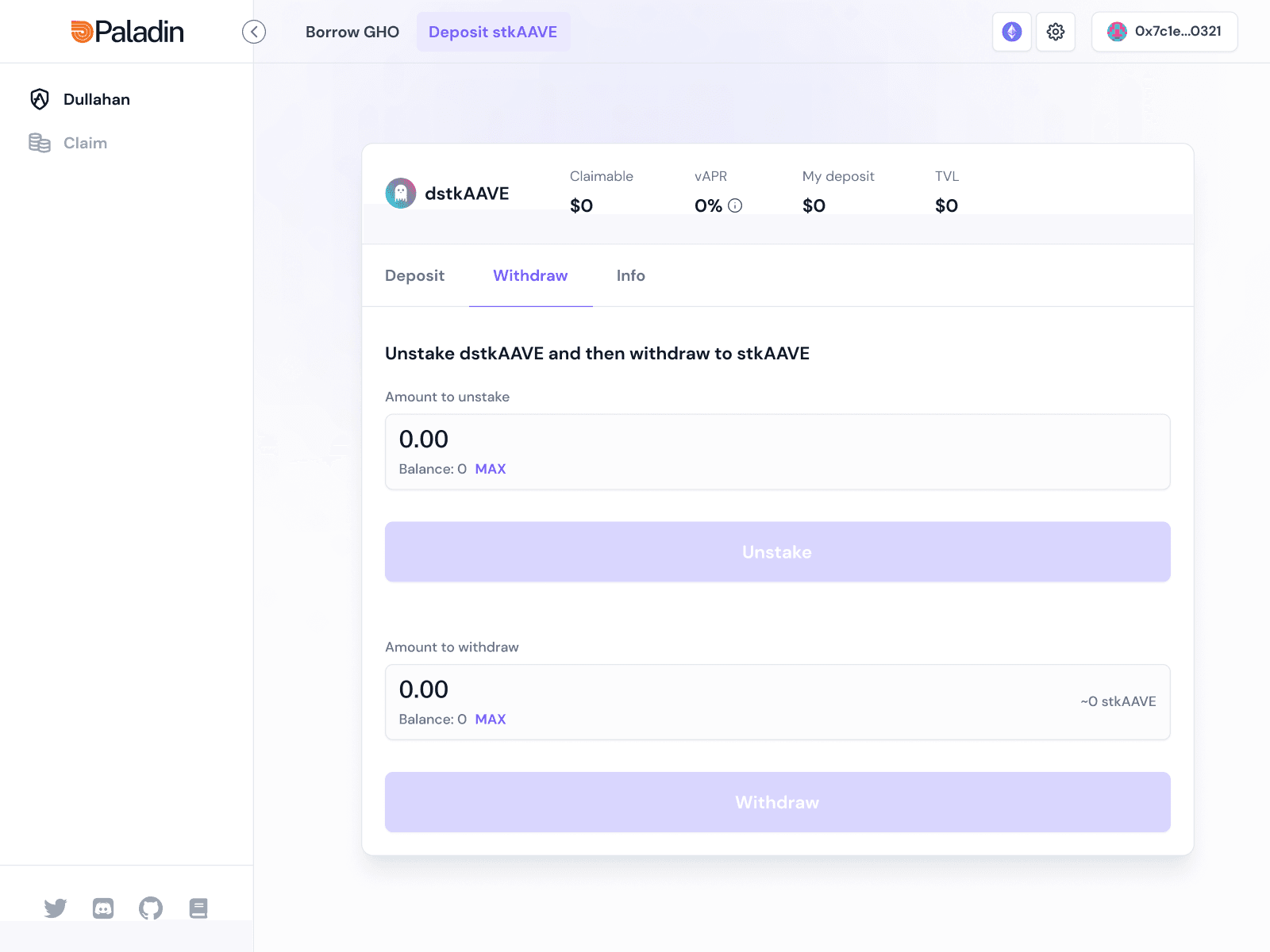
Task: Open the Twitter link
Action: coord(56,908)
